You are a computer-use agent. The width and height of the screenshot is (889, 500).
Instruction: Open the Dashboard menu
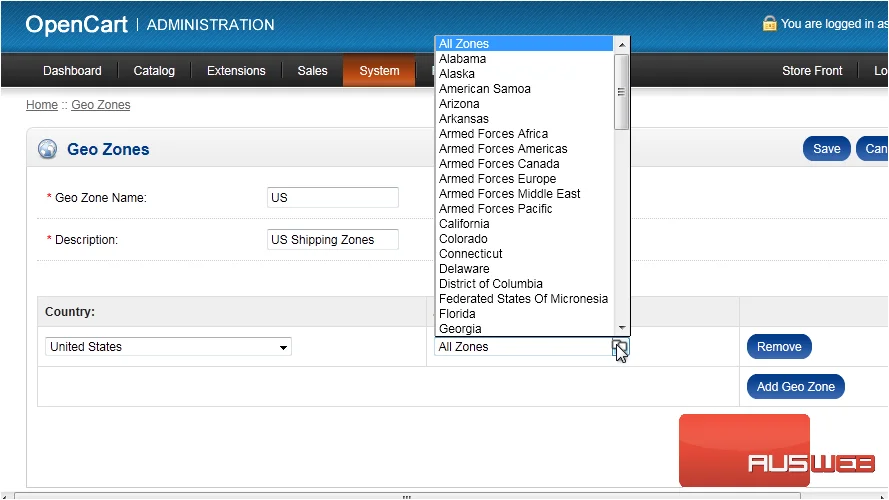point(72,71)
